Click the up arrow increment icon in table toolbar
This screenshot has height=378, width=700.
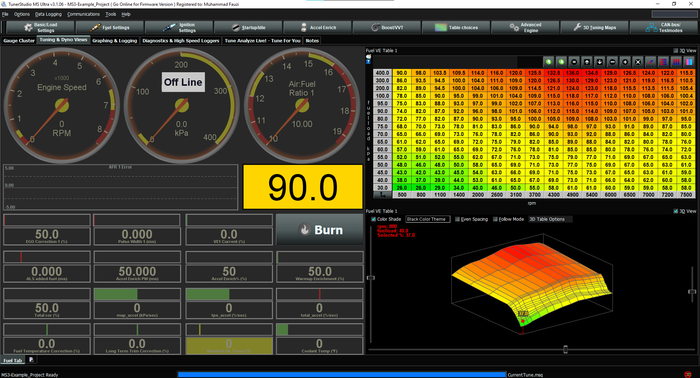tap(587, 62)
